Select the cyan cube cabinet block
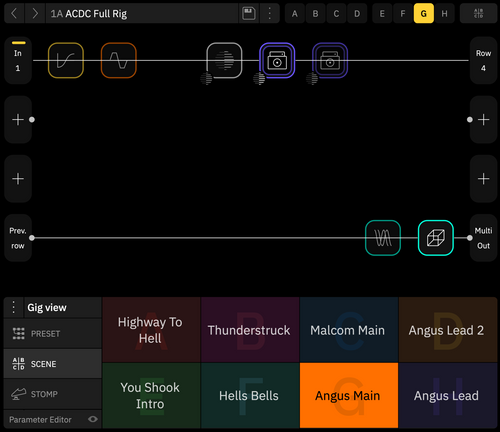The image size is (500, 432). [436, 238]
